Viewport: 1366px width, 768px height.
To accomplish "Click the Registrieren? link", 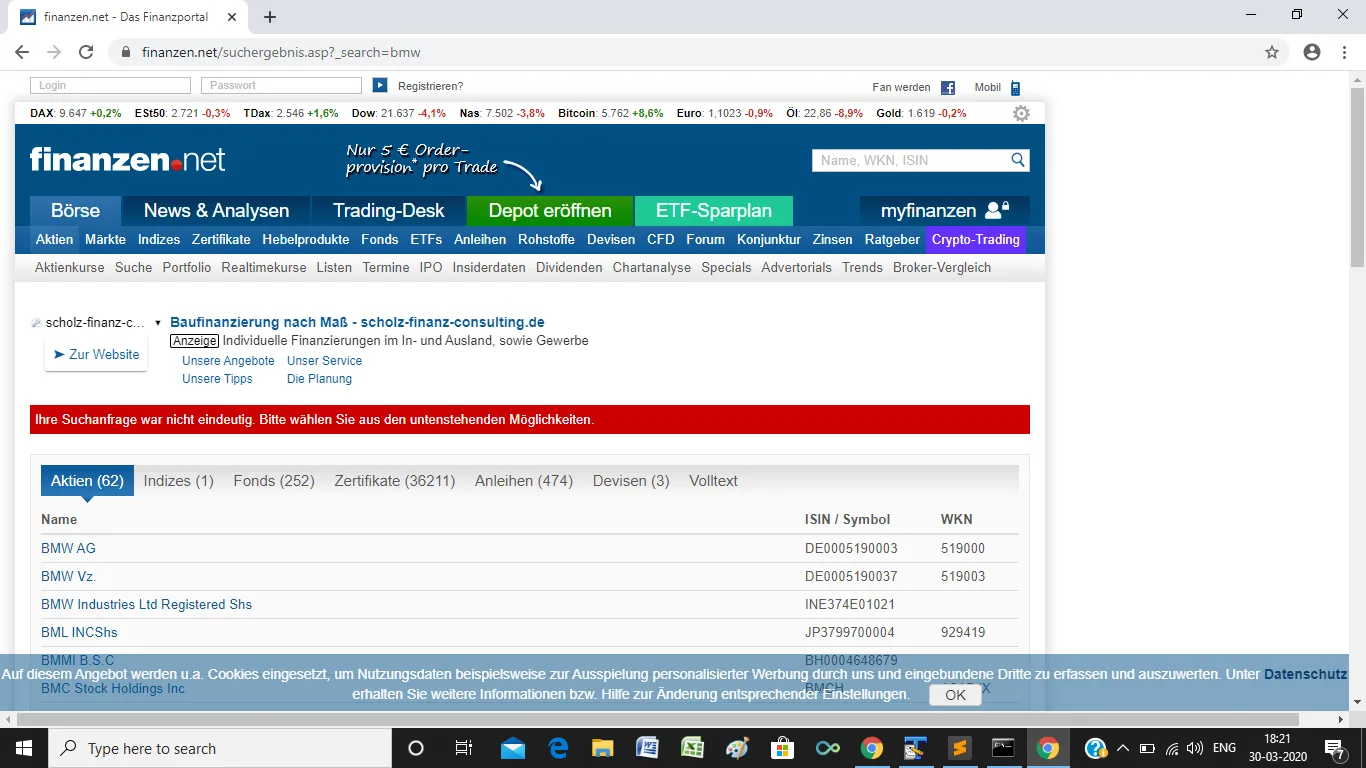I will pyautogui.click(x=430, y=87).
